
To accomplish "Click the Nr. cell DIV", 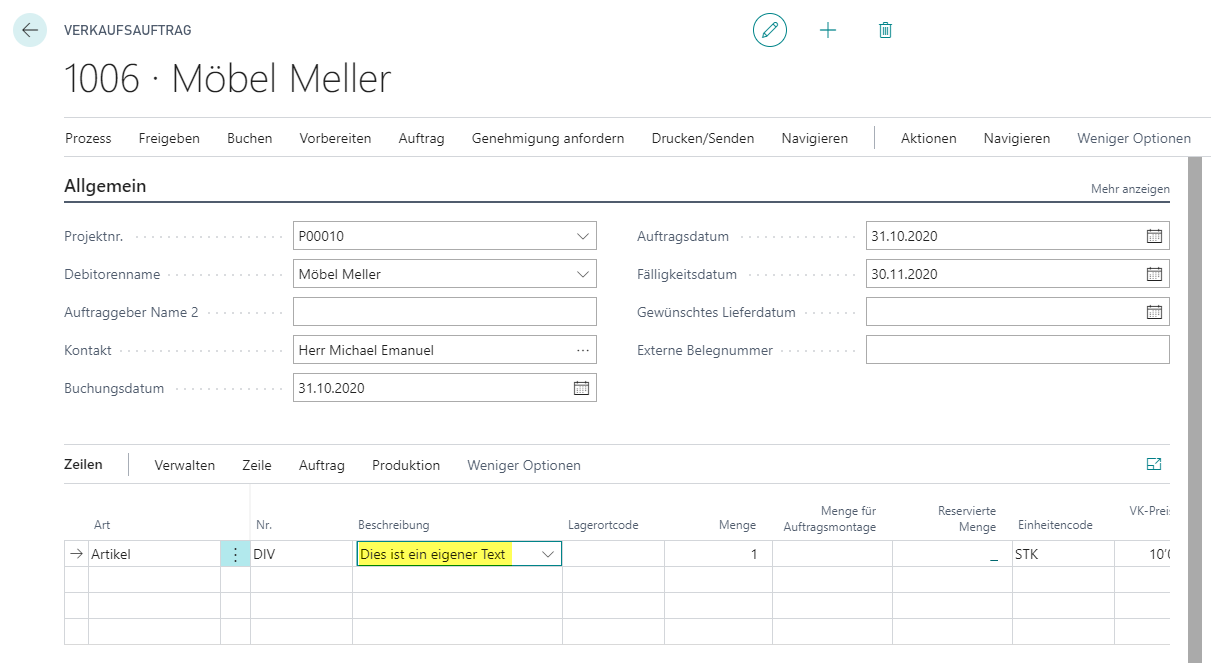I will (x=301, y=554).
